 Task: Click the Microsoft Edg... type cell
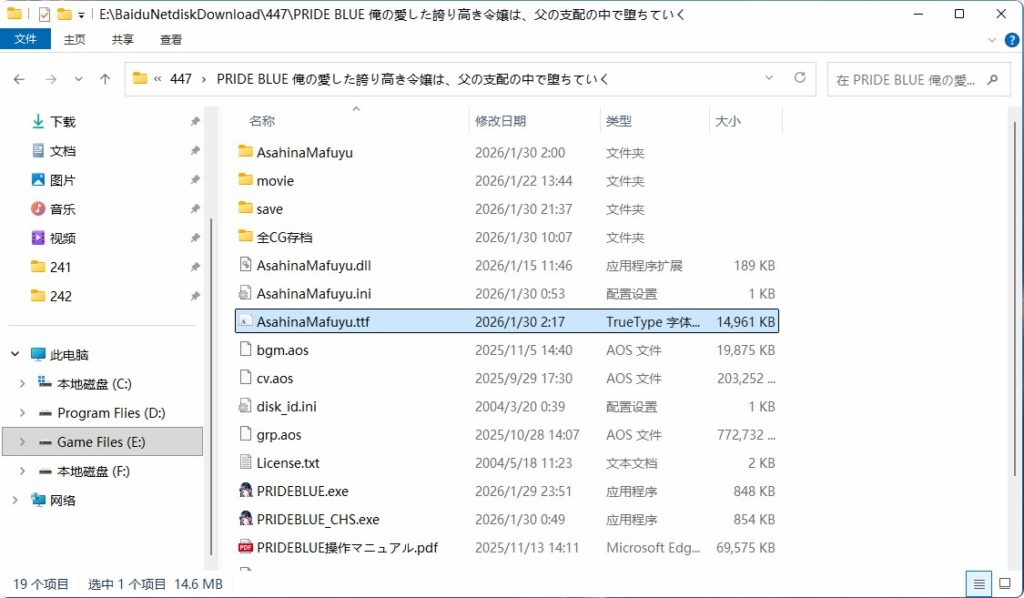coord(652,547)
